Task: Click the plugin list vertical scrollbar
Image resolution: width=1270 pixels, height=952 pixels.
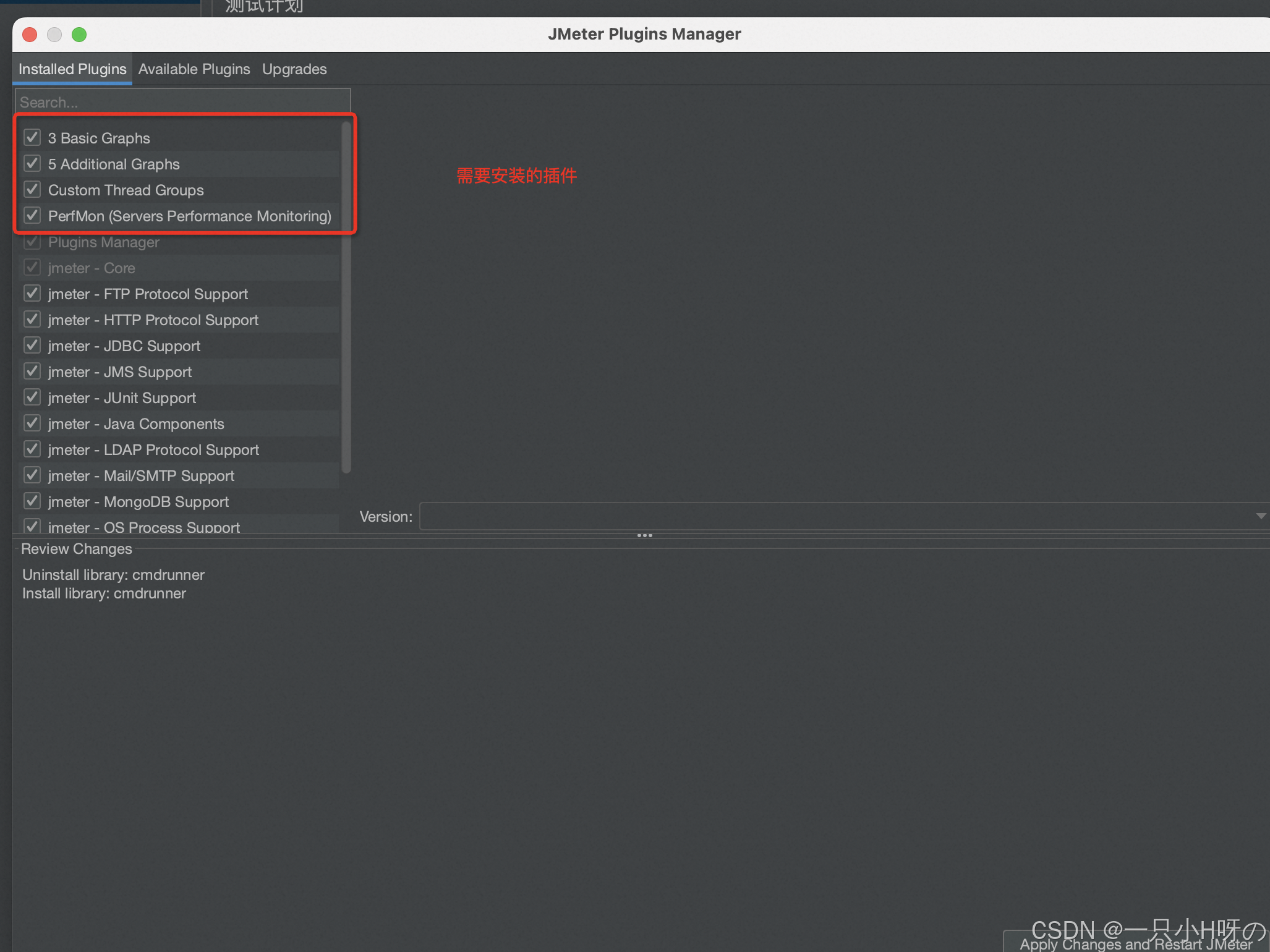Action: [346, 297]
